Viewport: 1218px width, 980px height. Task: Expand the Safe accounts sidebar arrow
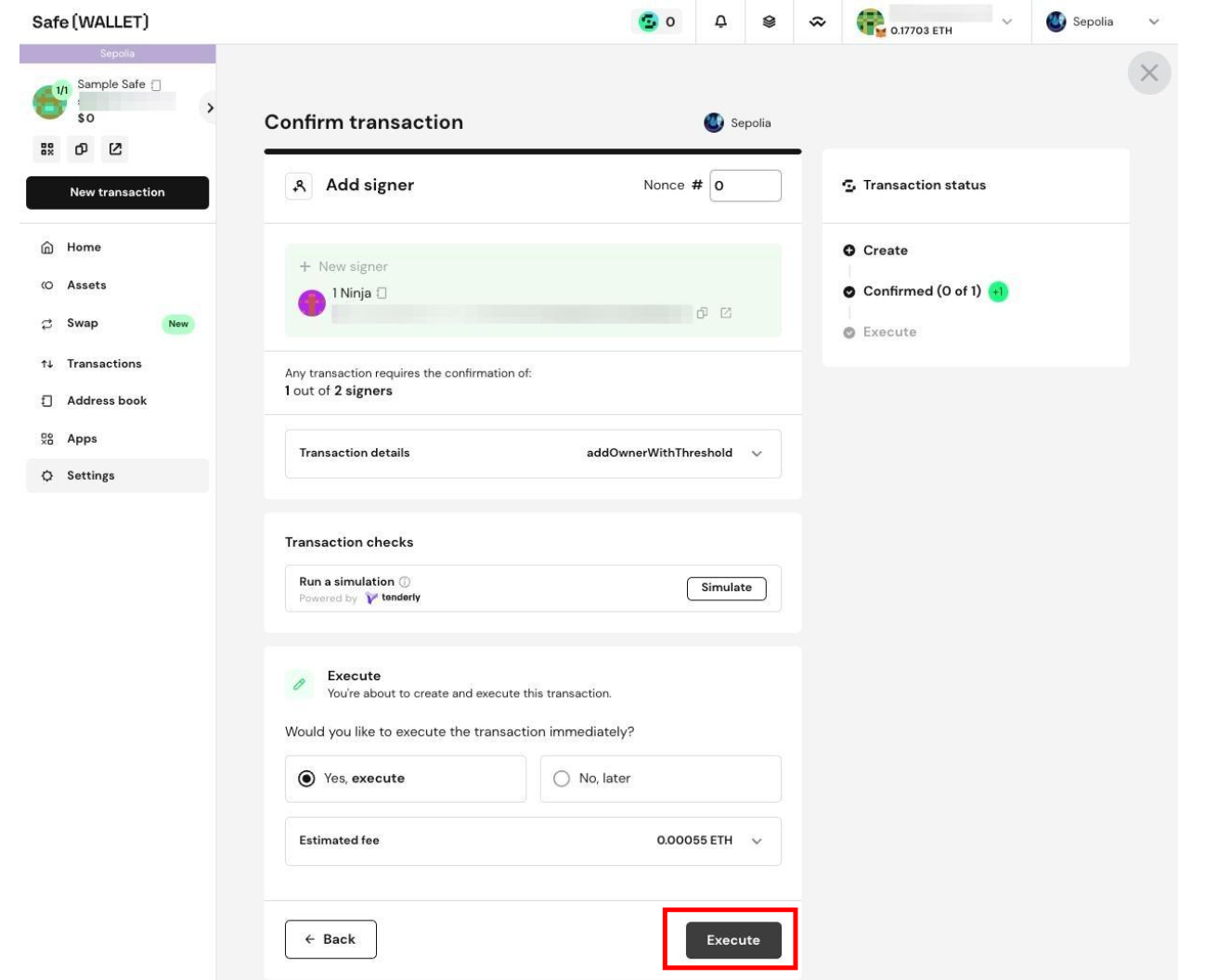point(210,108)
